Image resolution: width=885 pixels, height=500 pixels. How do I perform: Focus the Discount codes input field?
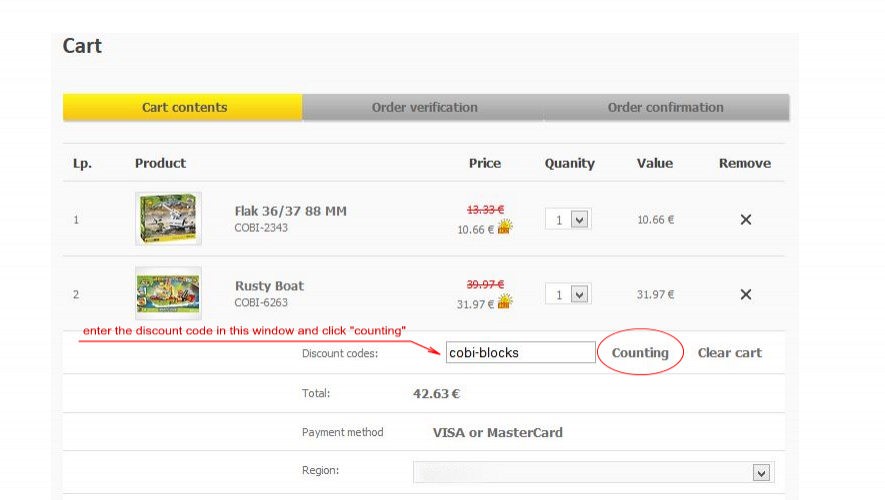(x=520, y=353)
